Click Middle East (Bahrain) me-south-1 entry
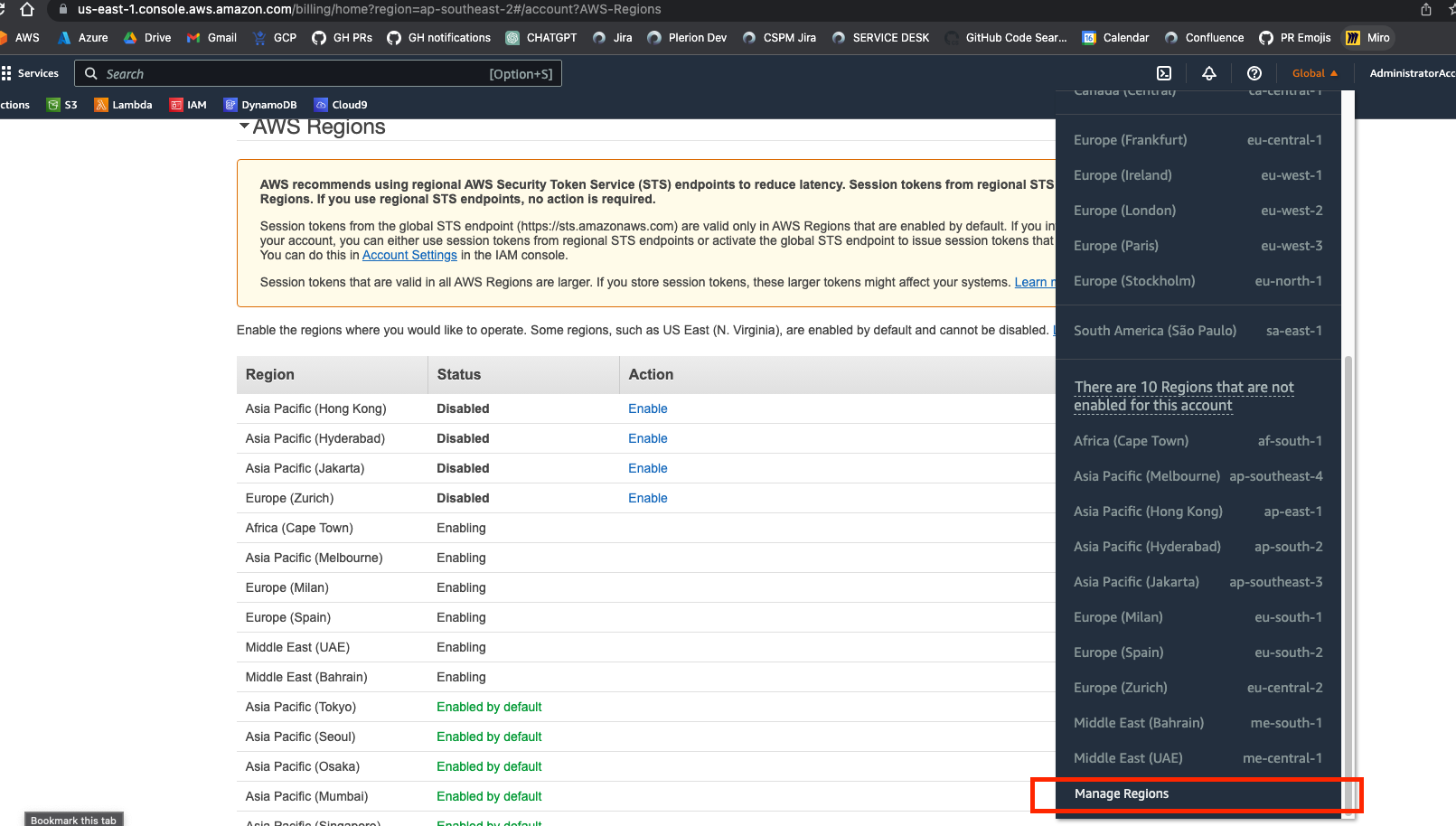Viewport: 1456px width, 826px height. tap(1198, 723)
